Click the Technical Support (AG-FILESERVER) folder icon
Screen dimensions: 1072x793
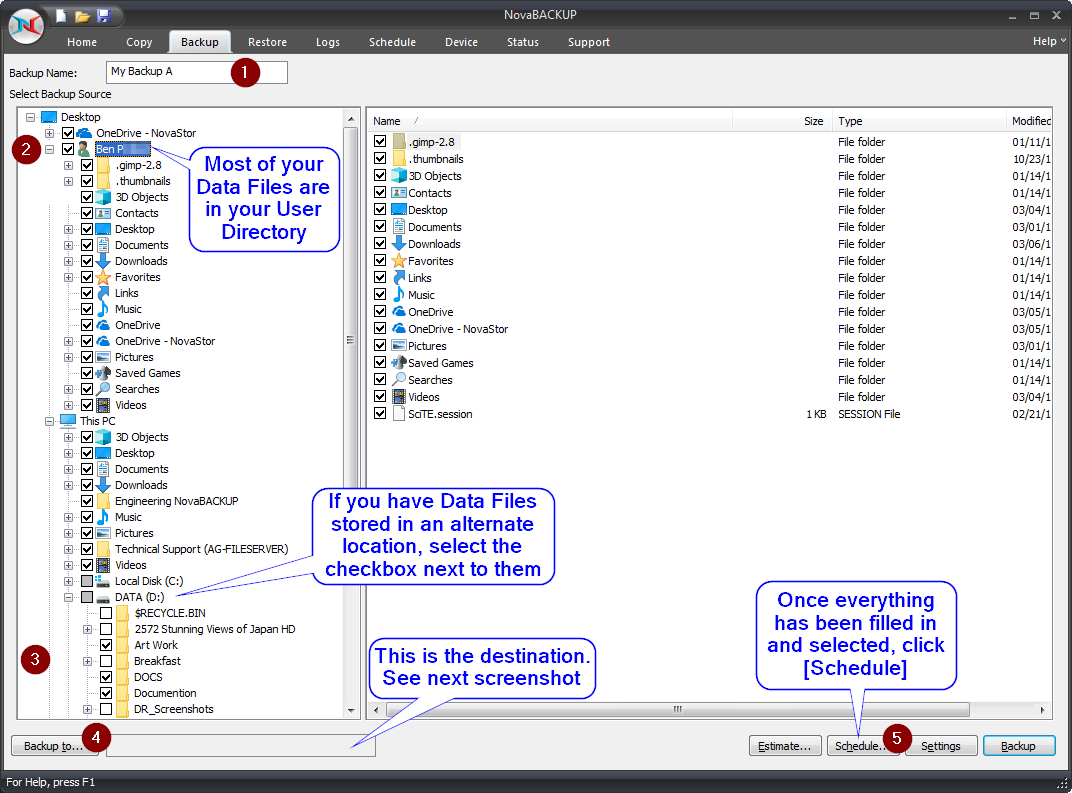(103, 549)
